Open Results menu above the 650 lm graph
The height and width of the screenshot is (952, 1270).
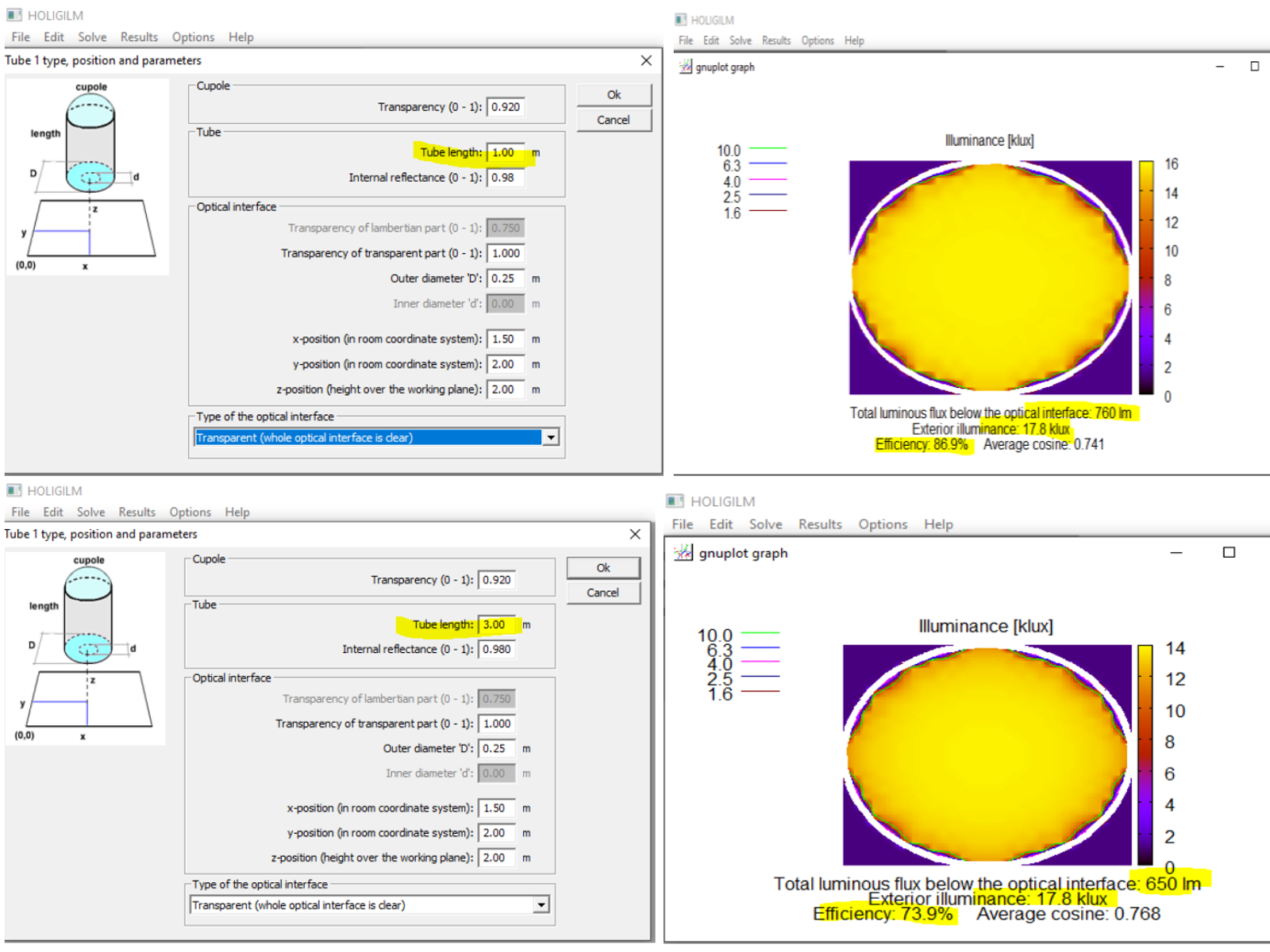pyautogui.click(x=819, y=524)
